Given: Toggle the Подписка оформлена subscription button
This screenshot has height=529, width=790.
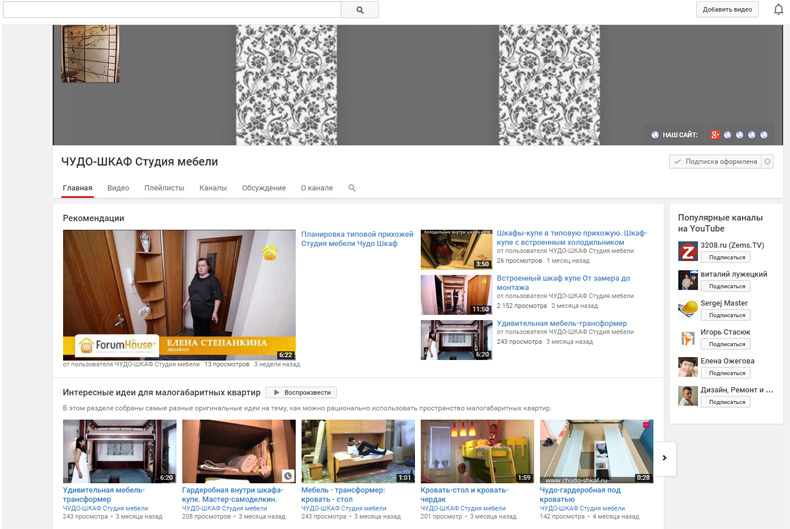Looking at the screenshot, I should 715,162.
